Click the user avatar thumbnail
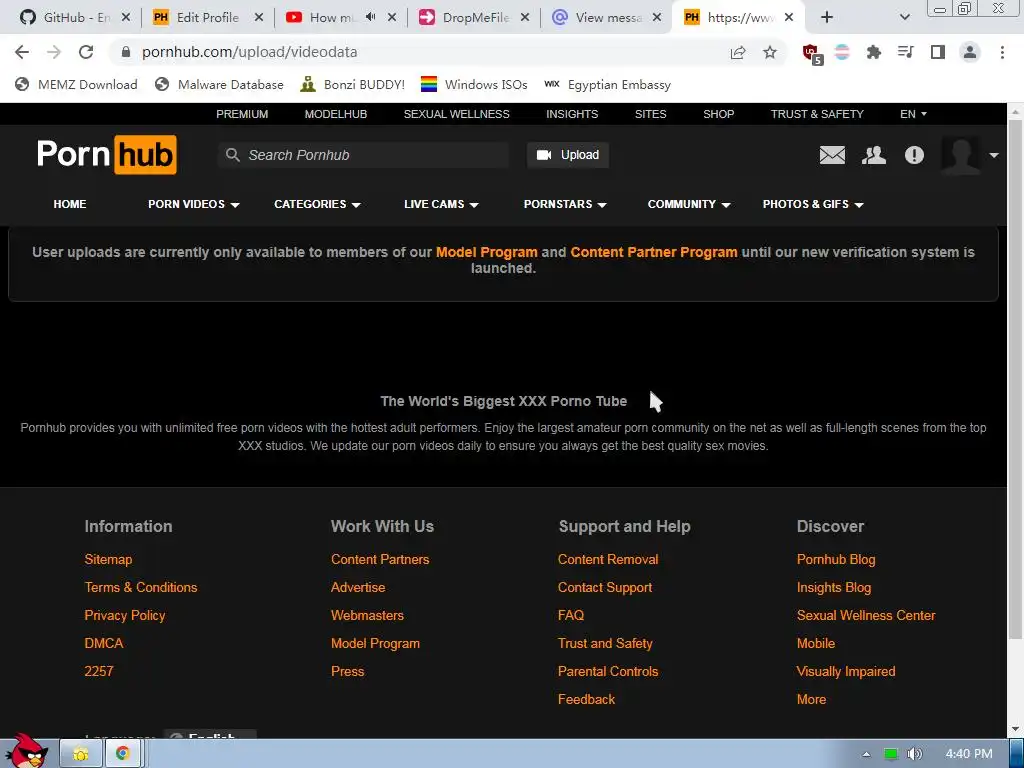1024x768 pixels. [x=961, y=155]
